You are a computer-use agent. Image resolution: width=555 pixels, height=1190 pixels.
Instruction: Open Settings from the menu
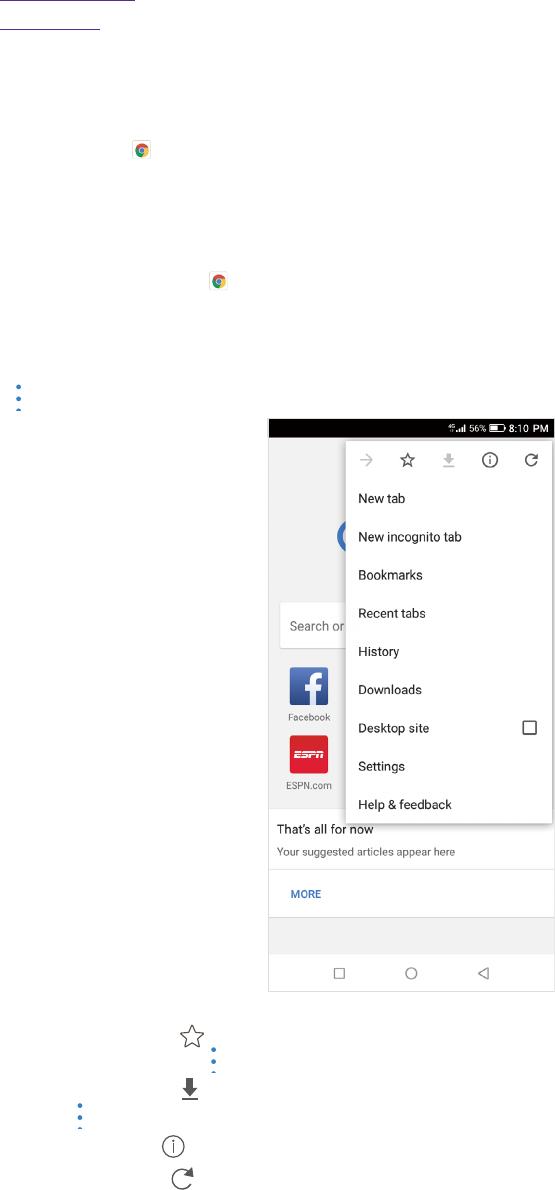[x=449, y=767]
